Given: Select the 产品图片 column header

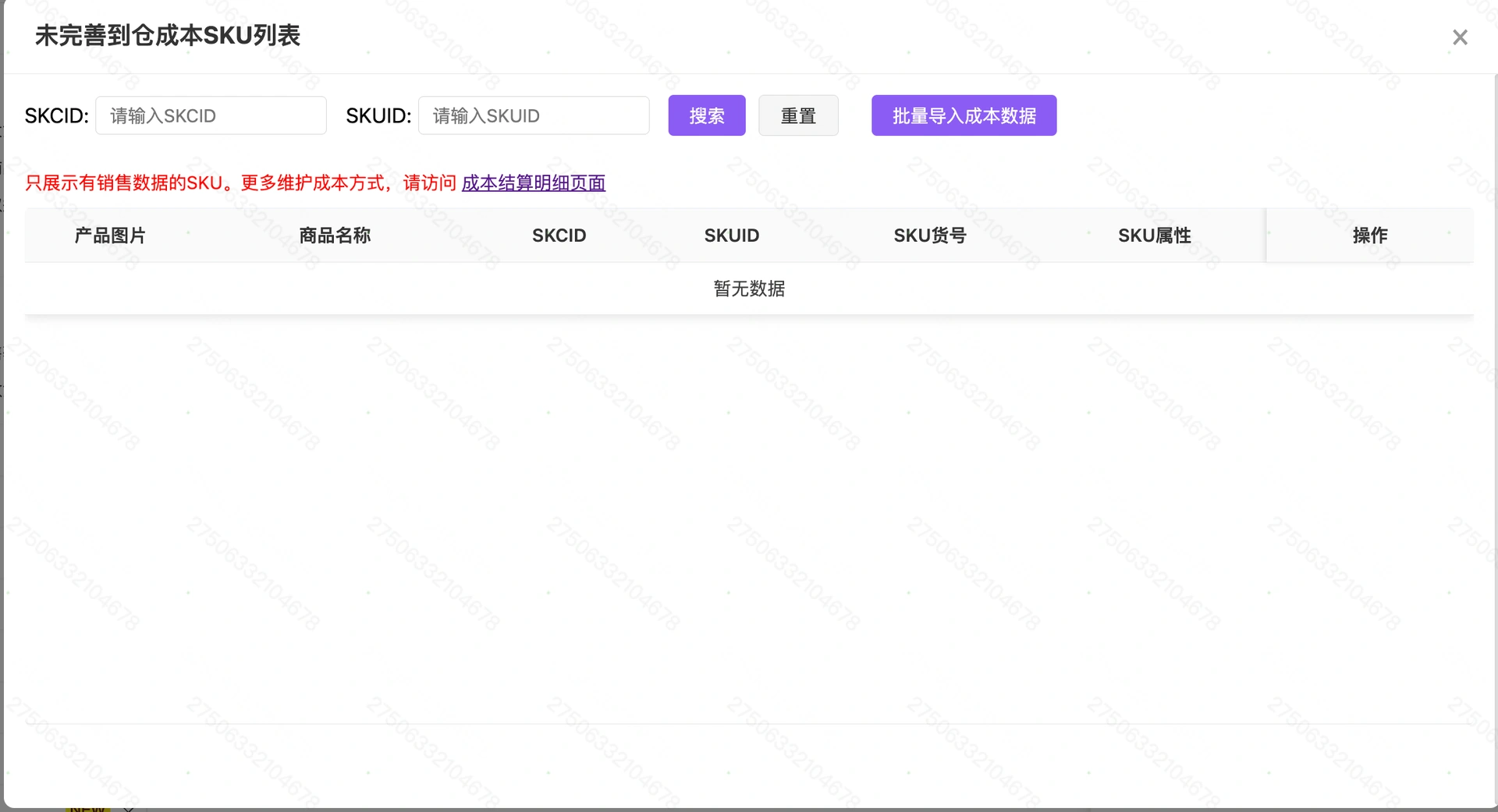Looking at the screenshot, I should 110,236.
